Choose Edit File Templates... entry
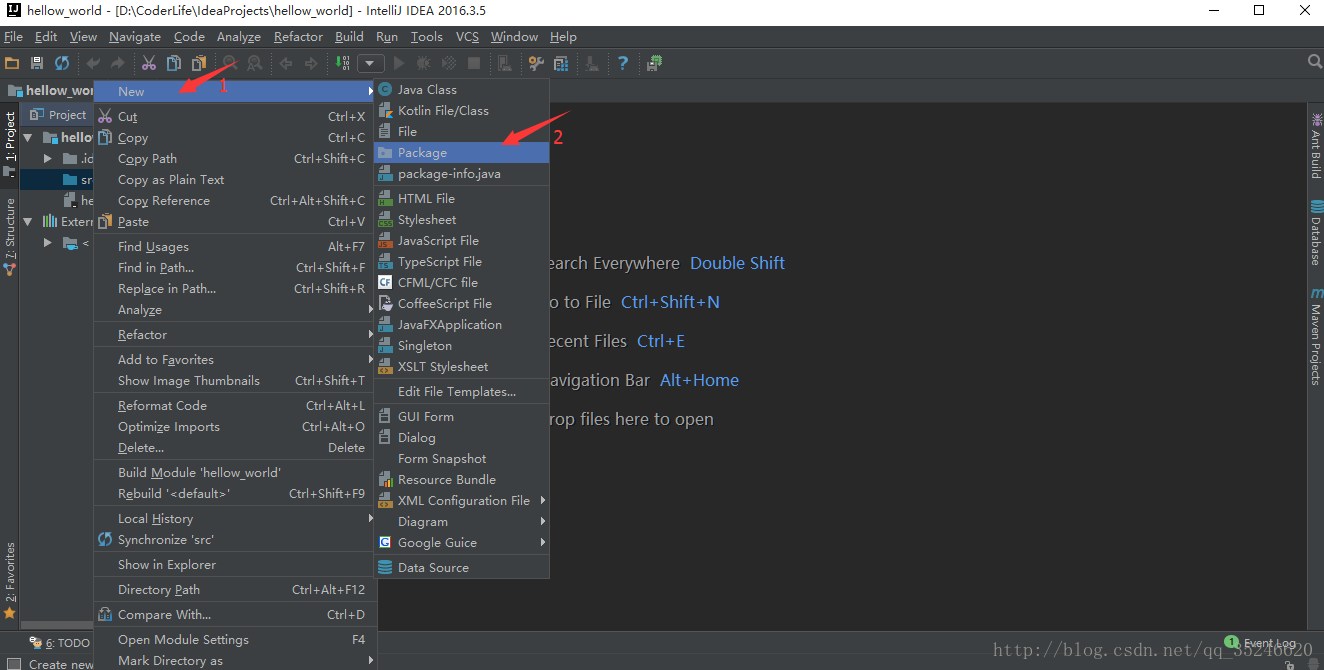 (x=462, y=392)
